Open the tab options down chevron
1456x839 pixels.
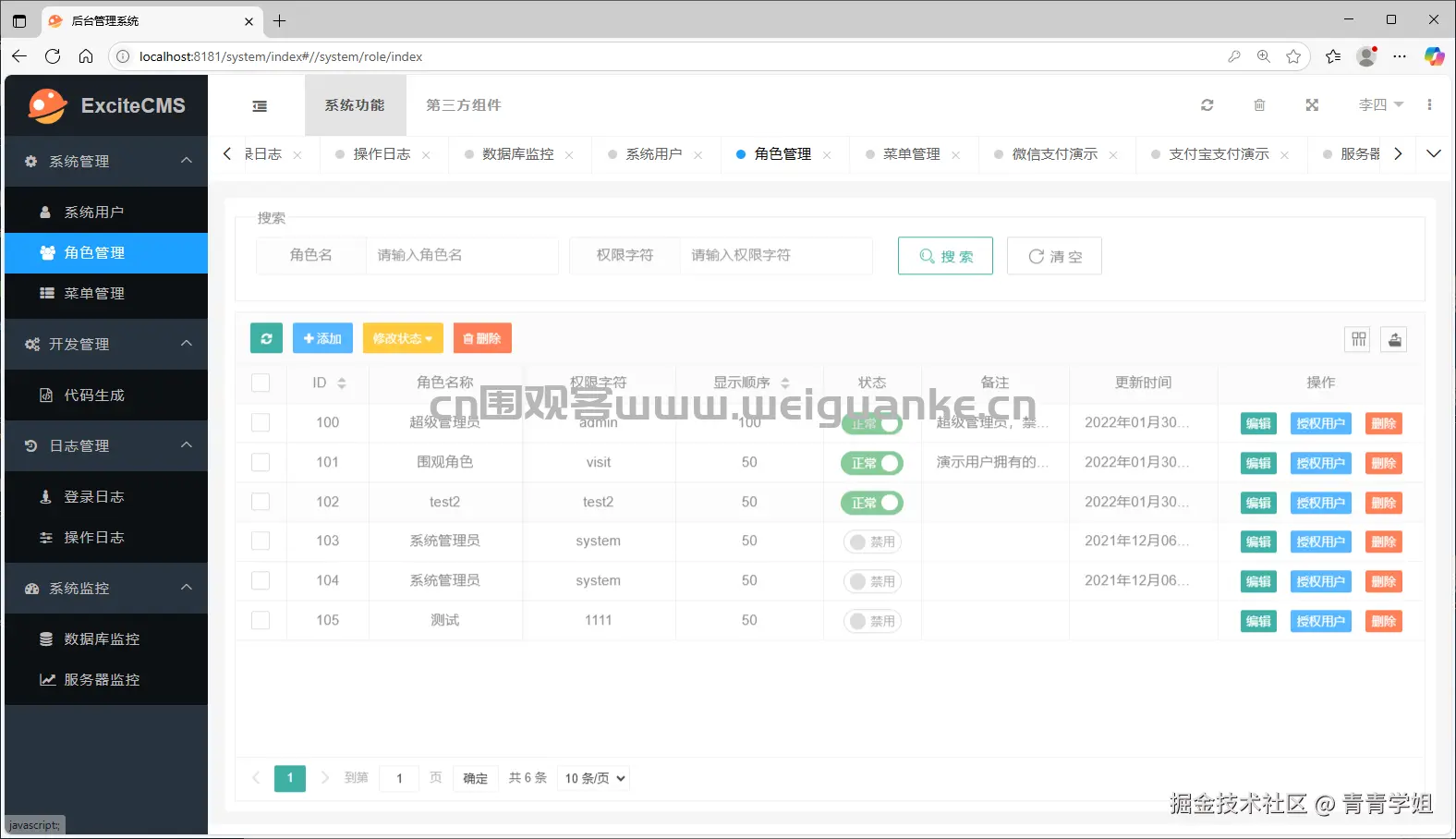tap(1434, 153)
